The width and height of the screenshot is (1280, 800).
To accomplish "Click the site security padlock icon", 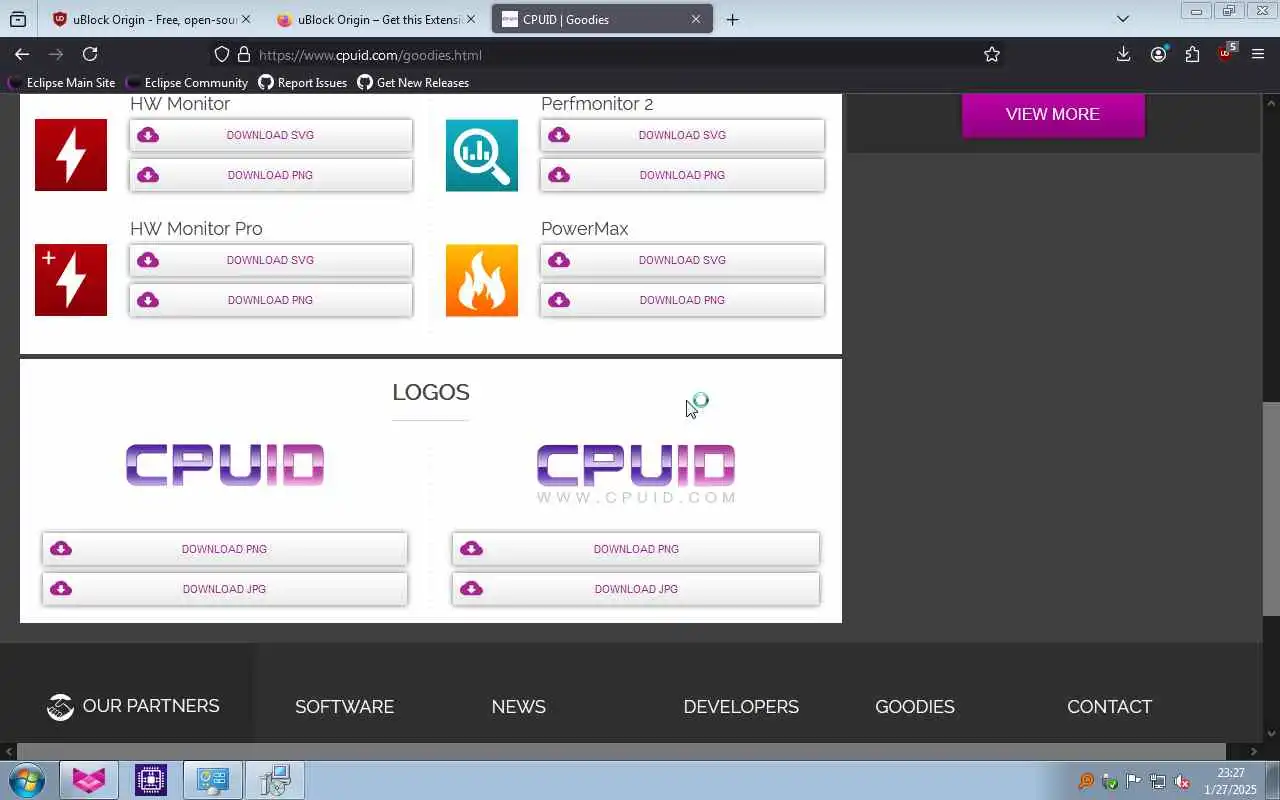I will (x=243, y=54).
